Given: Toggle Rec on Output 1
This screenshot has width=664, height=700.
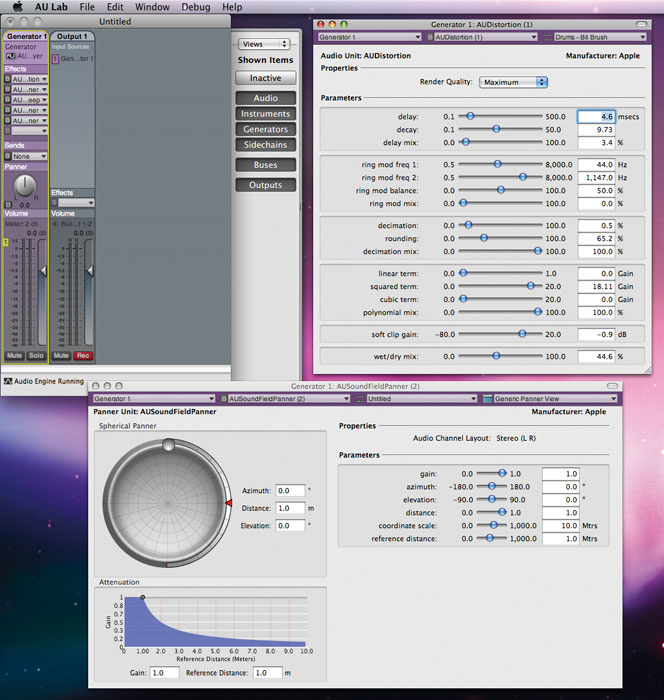Looking at the screenshot, I should 83,356.
